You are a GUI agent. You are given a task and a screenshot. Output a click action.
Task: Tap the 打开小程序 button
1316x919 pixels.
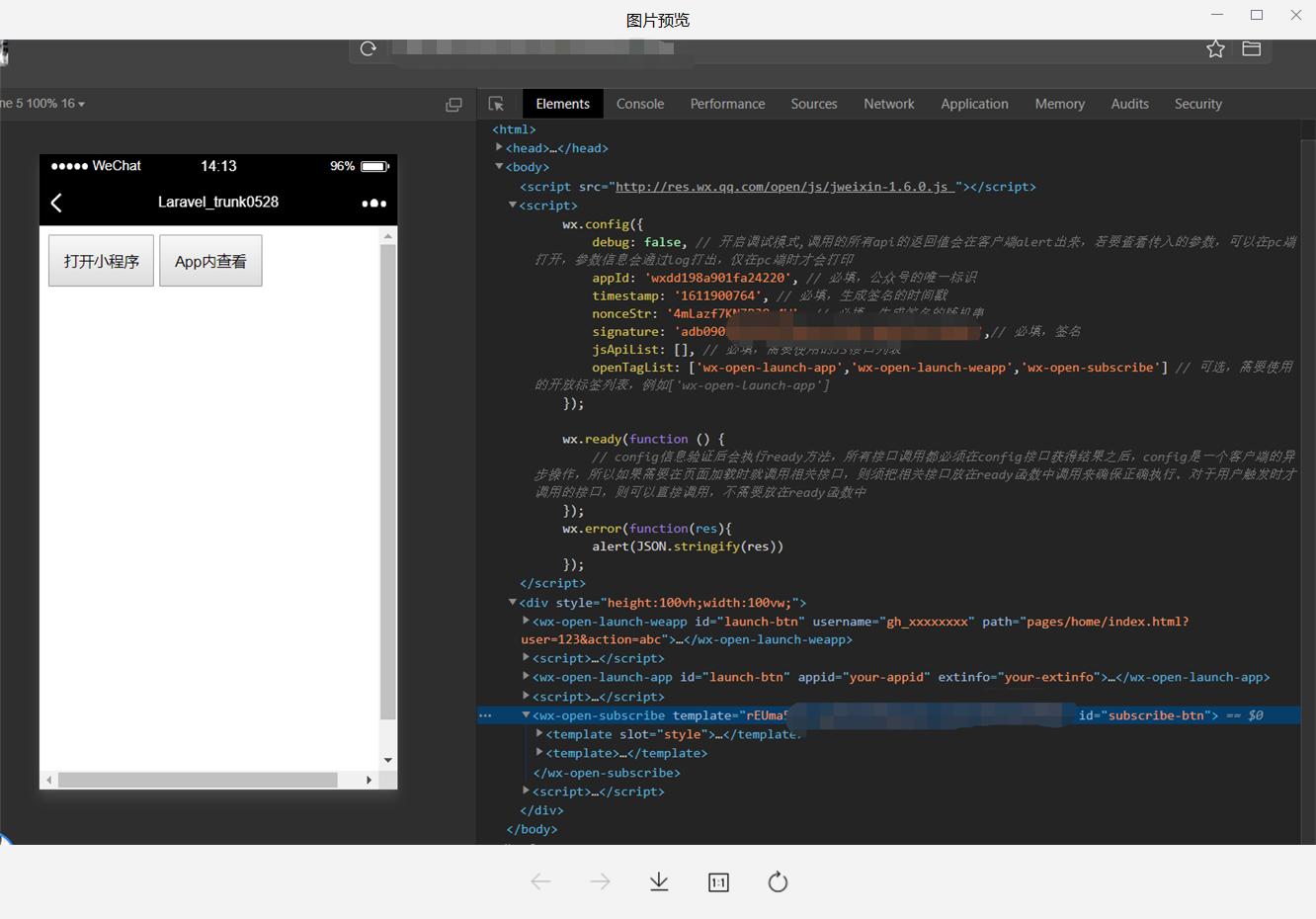click(x=102, y=261)
